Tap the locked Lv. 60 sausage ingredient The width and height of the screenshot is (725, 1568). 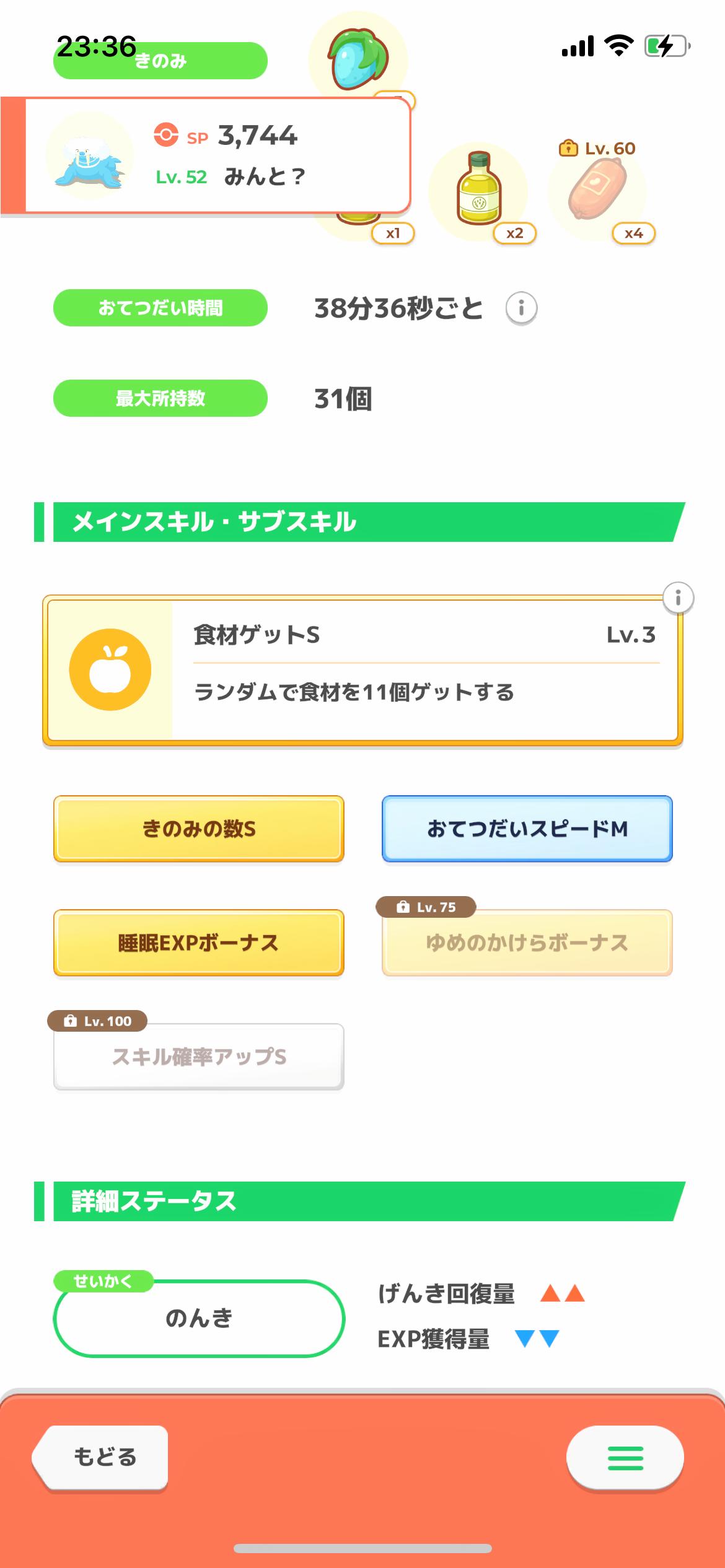(597, 189)
